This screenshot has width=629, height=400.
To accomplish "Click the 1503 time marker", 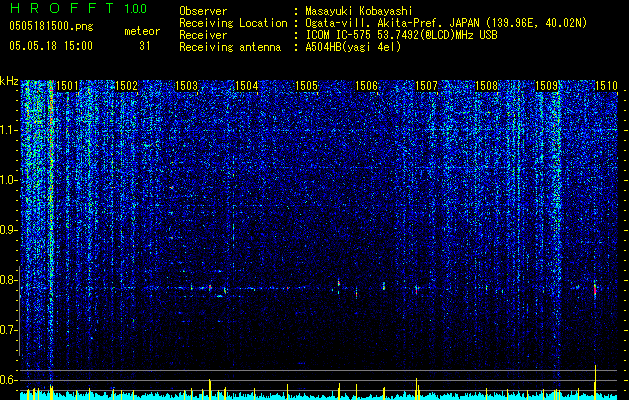I will click(187, 86).
